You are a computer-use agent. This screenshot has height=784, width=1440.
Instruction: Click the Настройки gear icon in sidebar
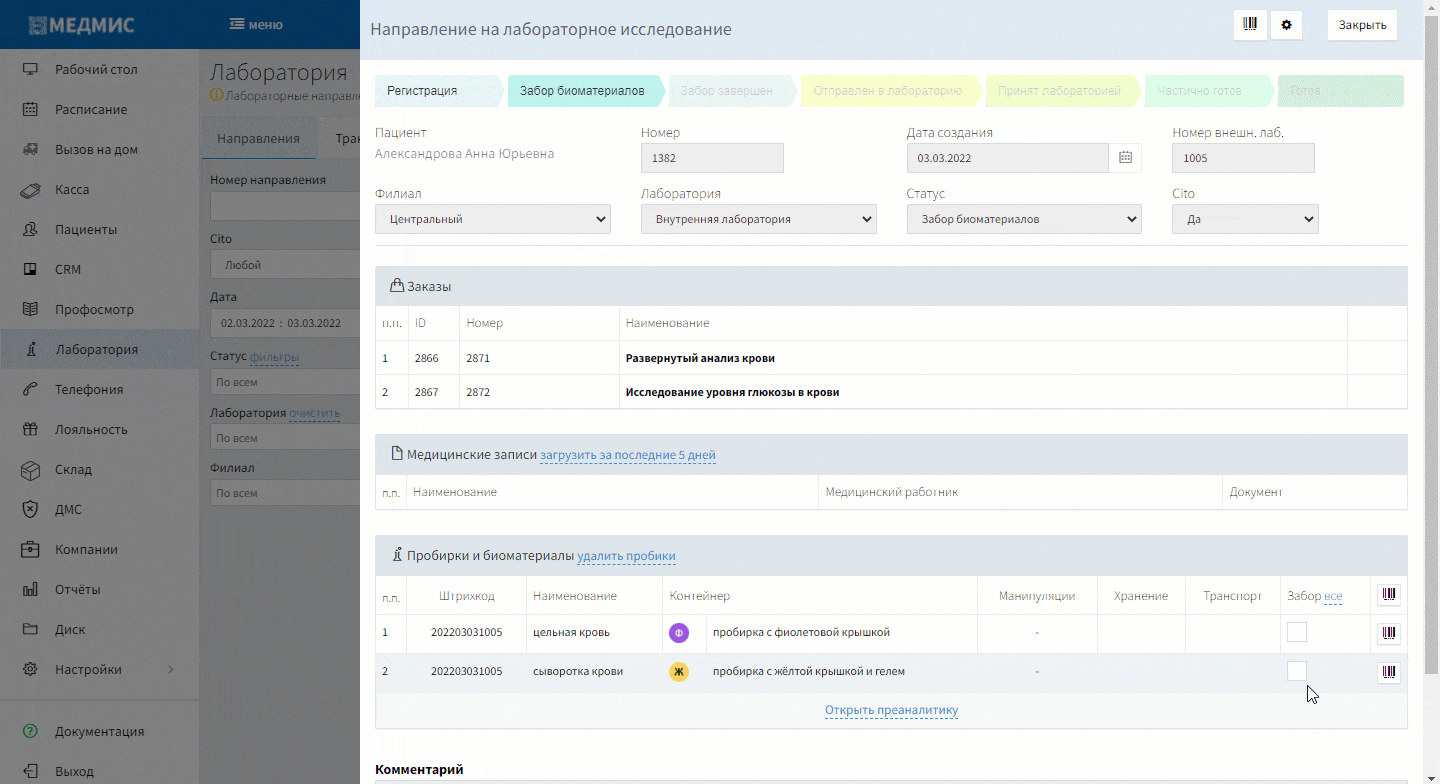(30, 670)
